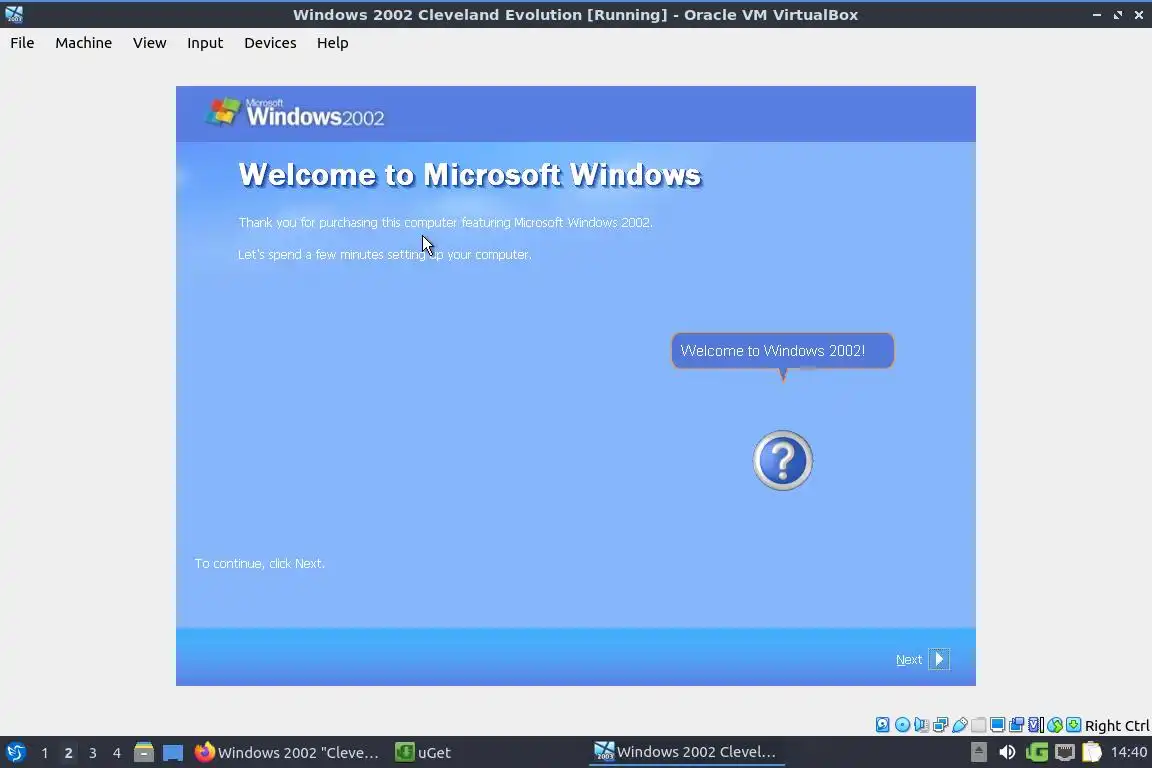
Task: Click the keyboard capture arrow icon
Action: click(x=1073, y=725)
